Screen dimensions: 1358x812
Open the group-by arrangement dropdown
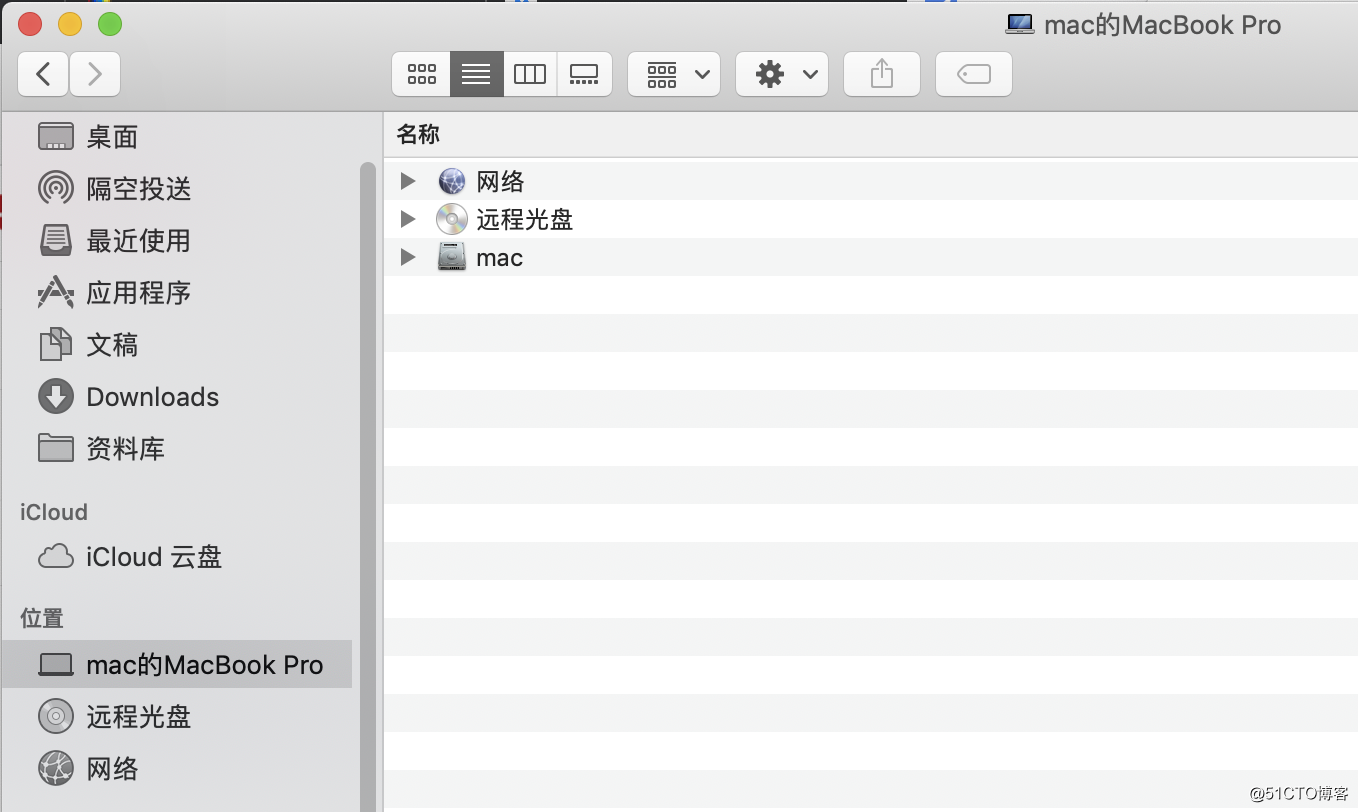pos(674,74)
